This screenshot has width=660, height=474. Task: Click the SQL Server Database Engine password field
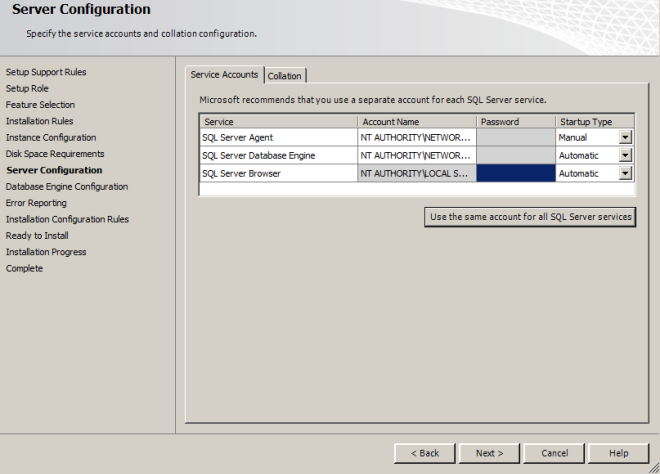(516, 156)
